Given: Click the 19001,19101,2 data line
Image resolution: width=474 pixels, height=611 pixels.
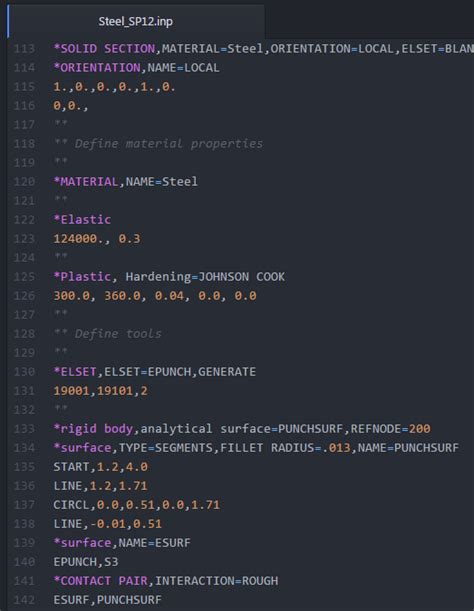Looking at the screenshot, I should pyautogui.click(x=100, y=391).
